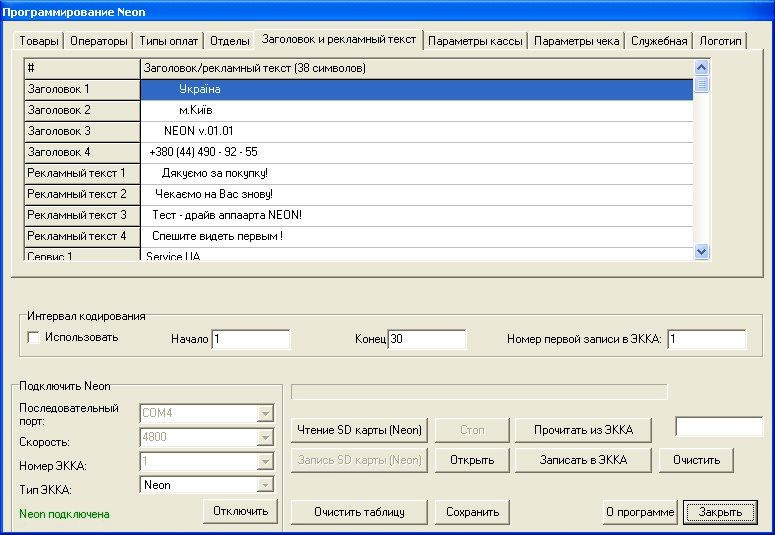The height and width of the screenshot is (535, 775).
Task: Go to the Отделы tab
Action: tap(229, 41)
